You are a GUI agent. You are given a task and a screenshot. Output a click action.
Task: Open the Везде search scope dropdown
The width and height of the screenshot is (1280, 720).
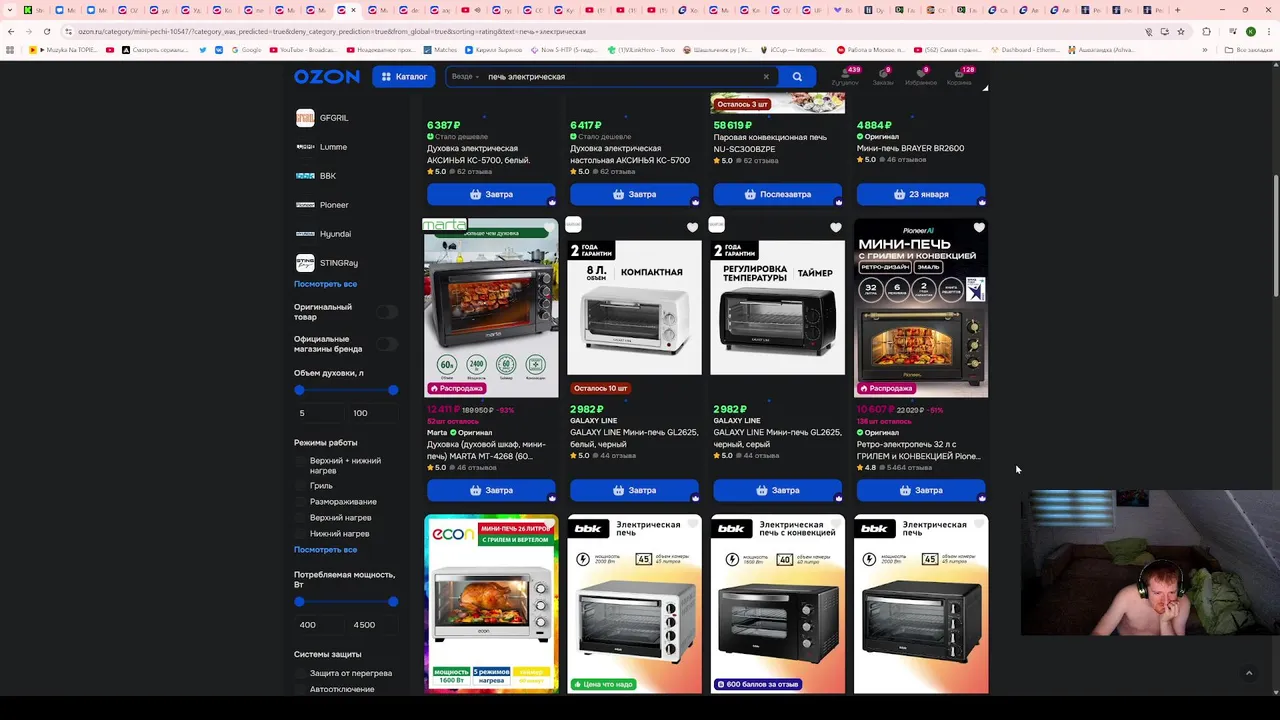click(x=465, y=77)
